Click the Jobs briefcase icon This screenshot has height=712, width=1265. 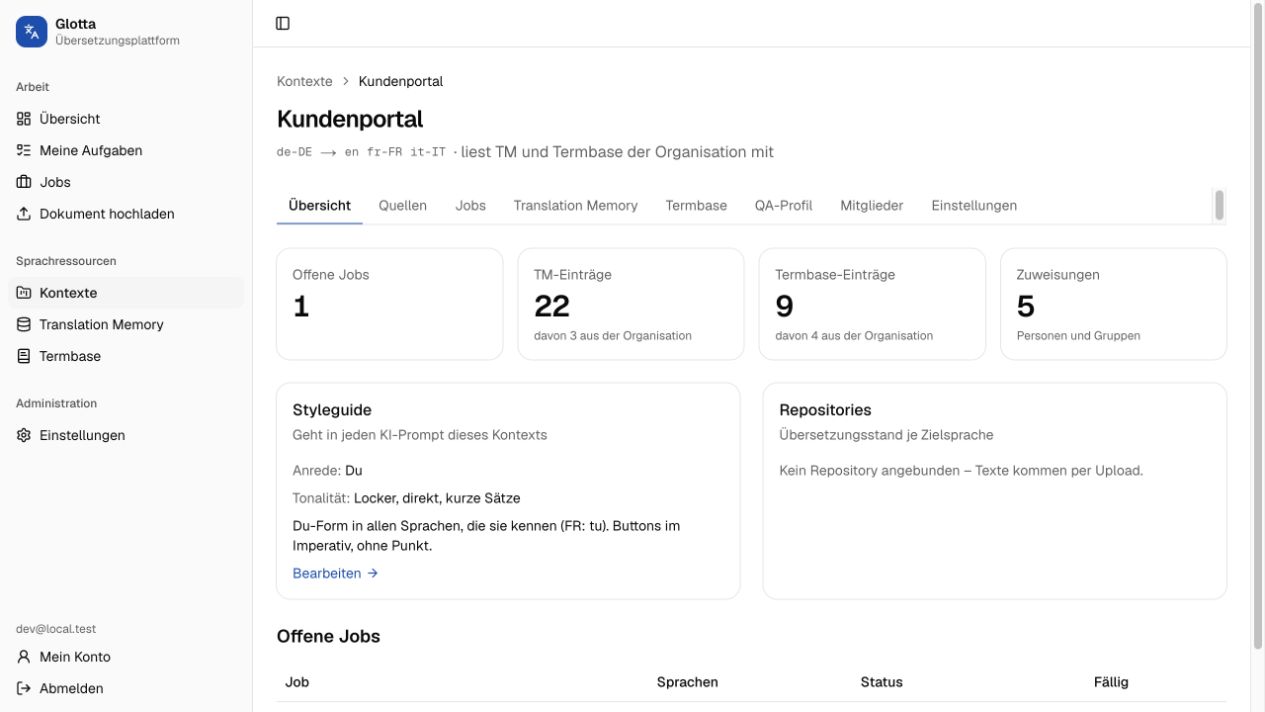[24, 182]
